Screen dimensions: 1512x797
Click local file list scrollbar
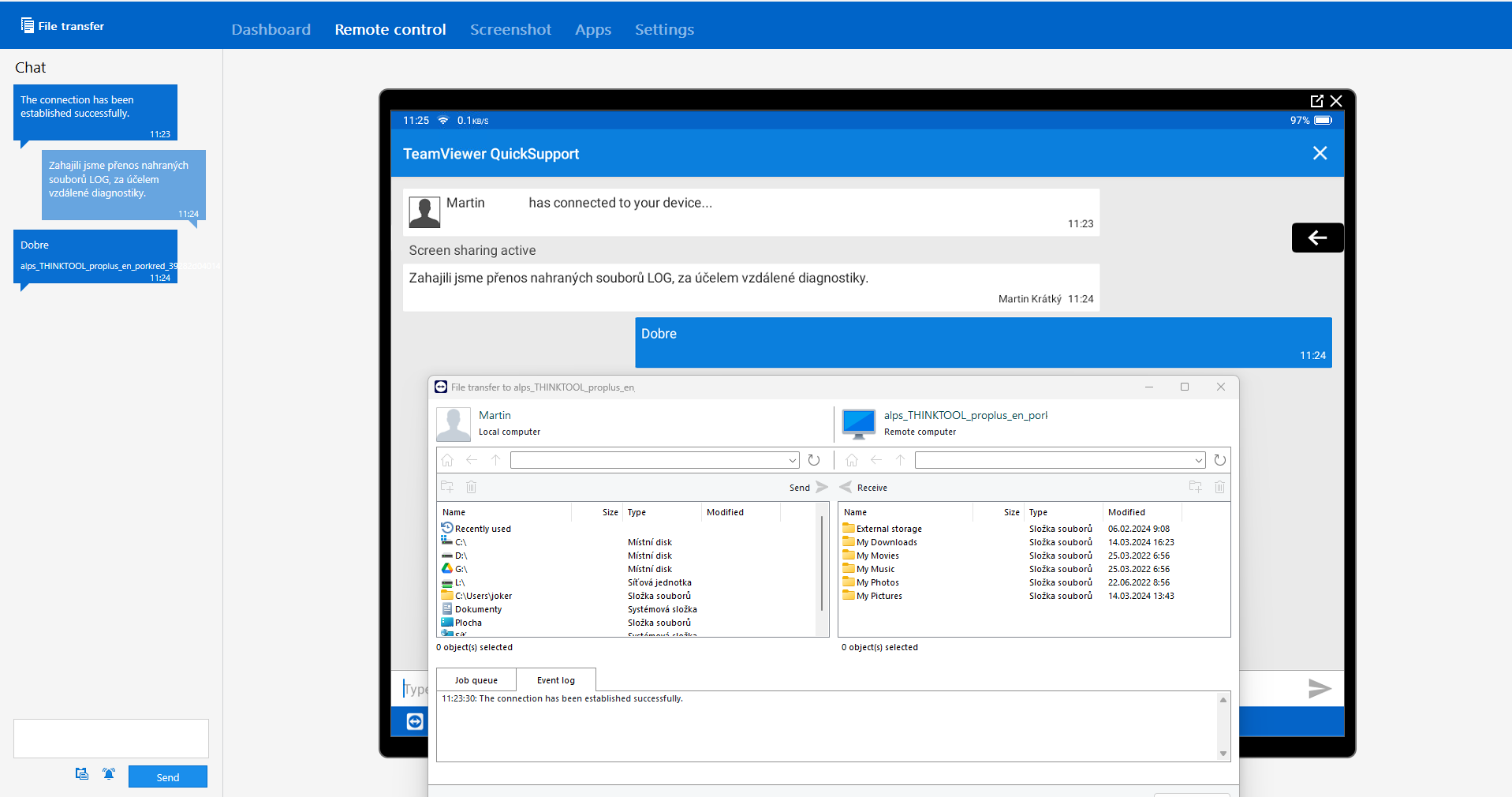coord(822,564)
